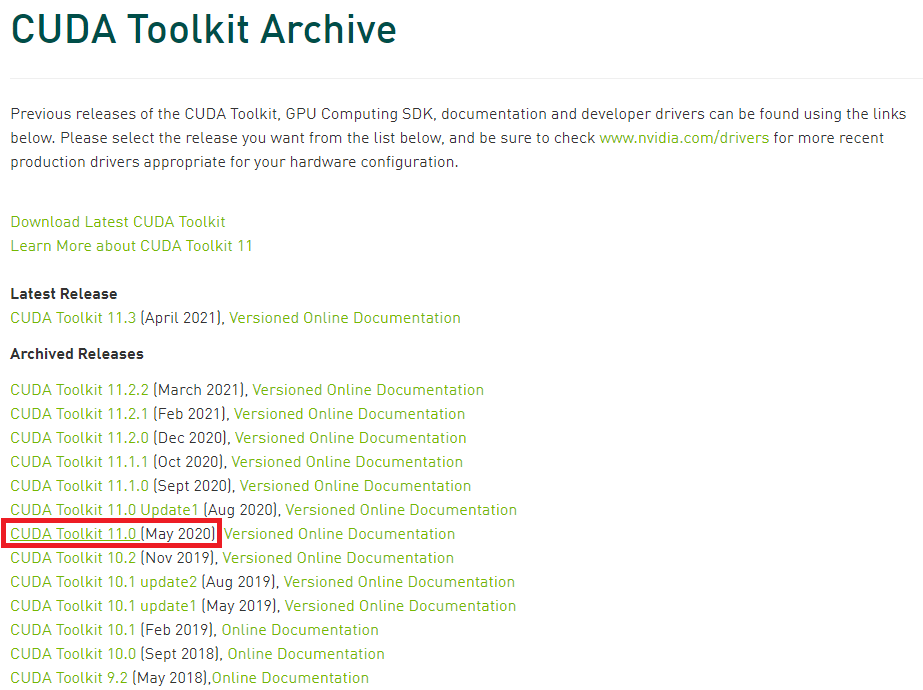Open documentation link for 11.2.2 March 2021
Viewport: 923px width, 690px height.
click(x=368, y=390)
